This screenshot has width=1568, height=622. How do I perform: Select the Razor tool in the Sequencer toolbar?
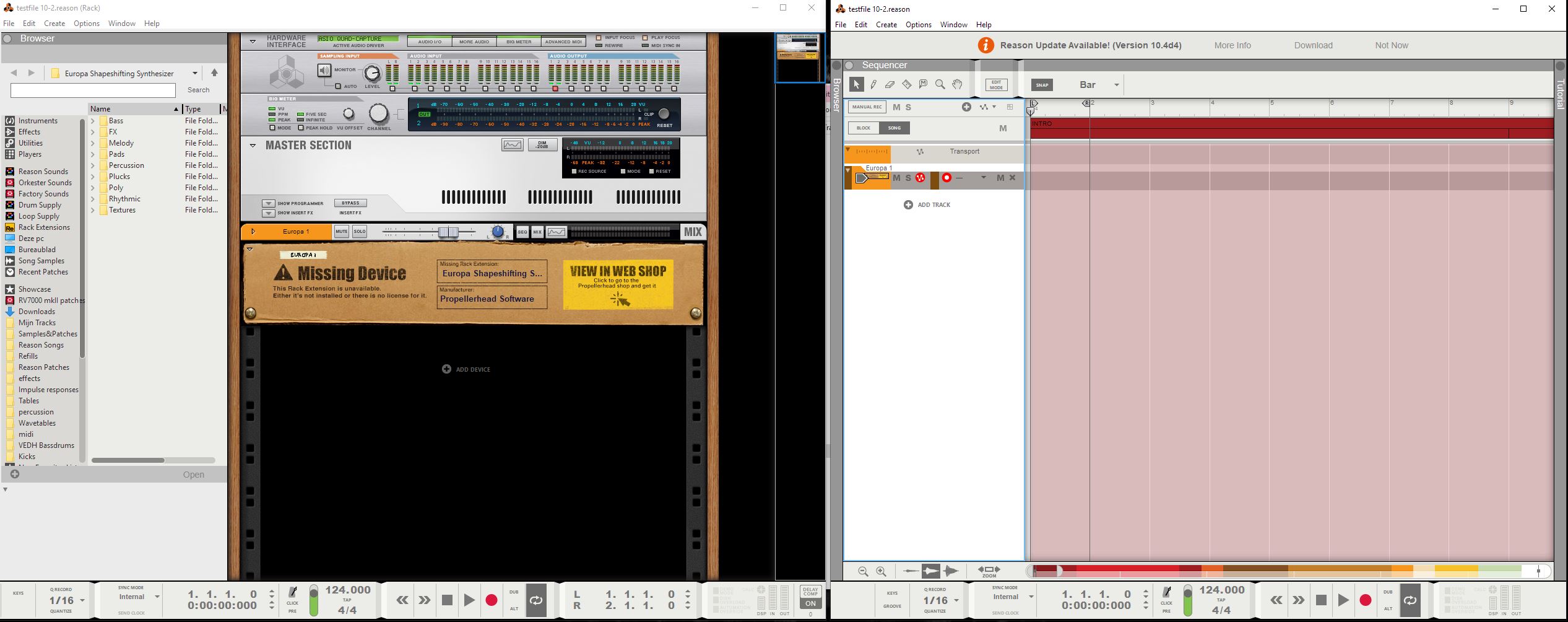coord(907,84)
